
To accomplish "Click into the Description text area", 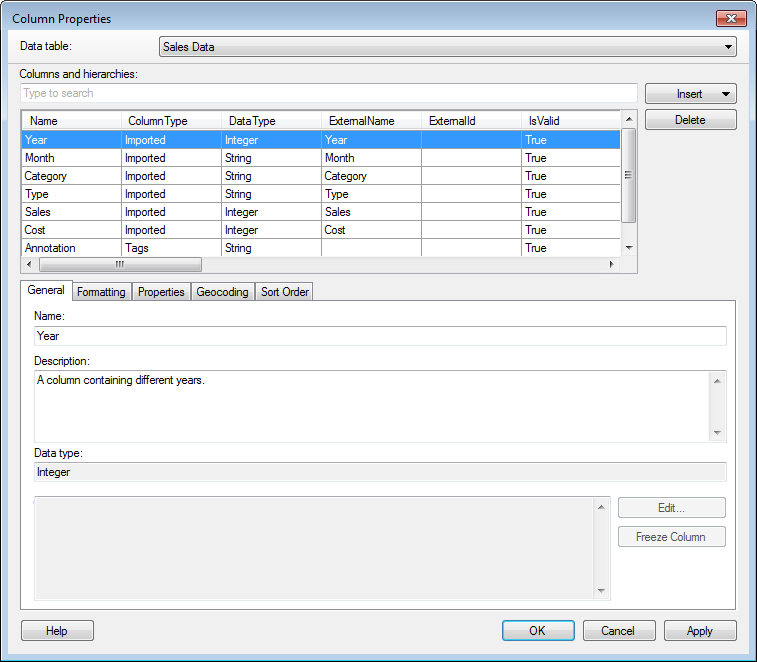I will [x=370, y=406].
